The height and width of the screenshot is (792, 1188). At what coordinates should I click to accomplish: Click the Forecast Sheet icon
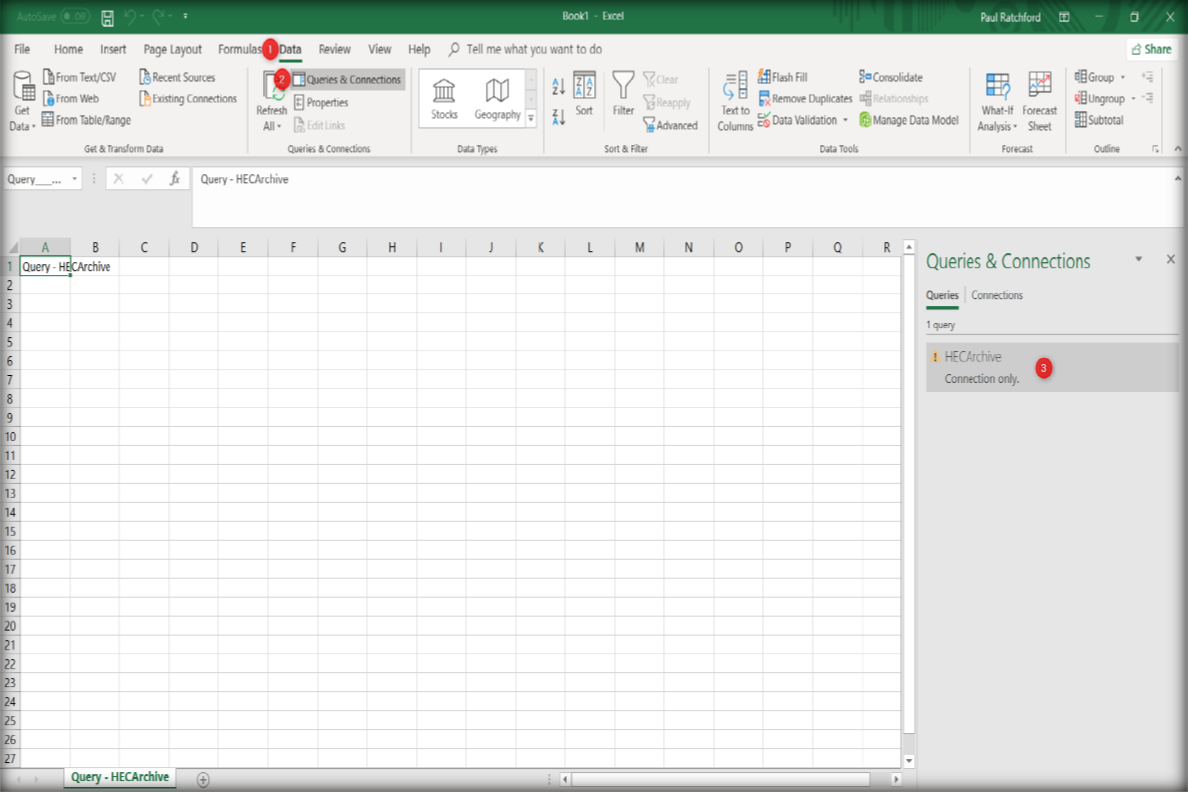click(x=1039, y=102)
